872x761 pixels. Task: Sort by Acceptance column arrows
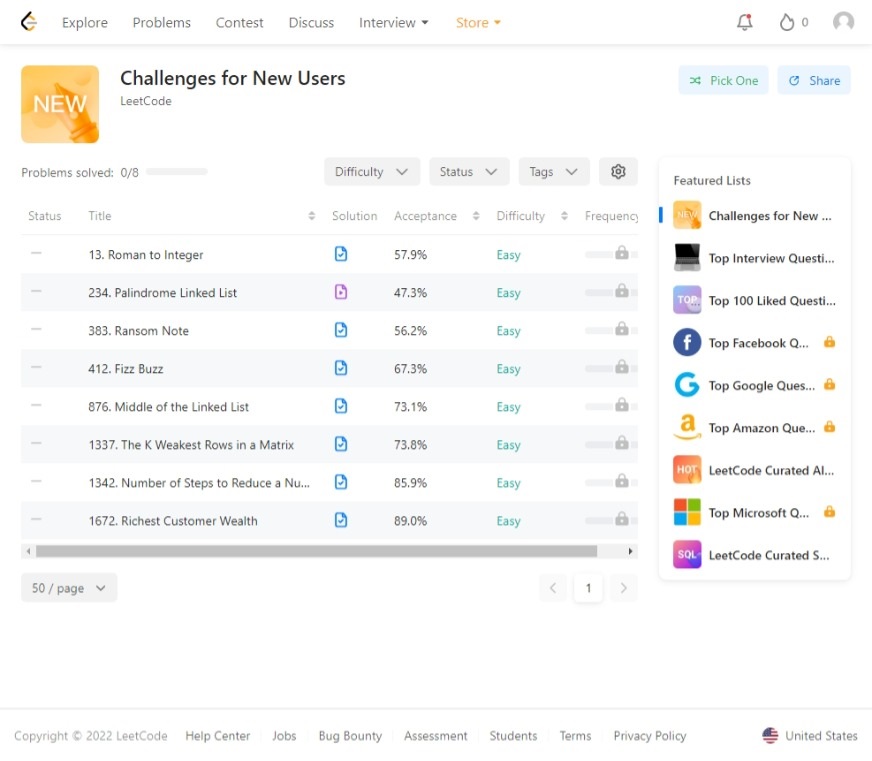pos(476,216)
